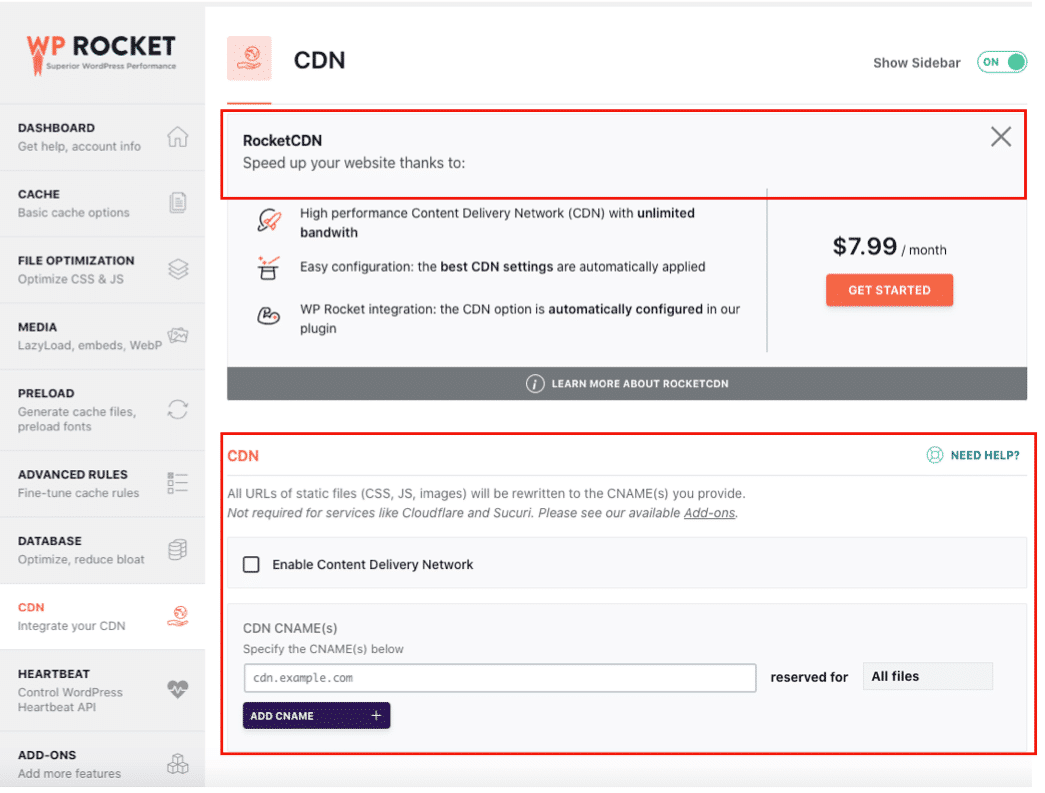Viewport: 1045px width, 793px height.
Task: Click the Heartbeat heart icon in sidebar
Action: (178, 690)
